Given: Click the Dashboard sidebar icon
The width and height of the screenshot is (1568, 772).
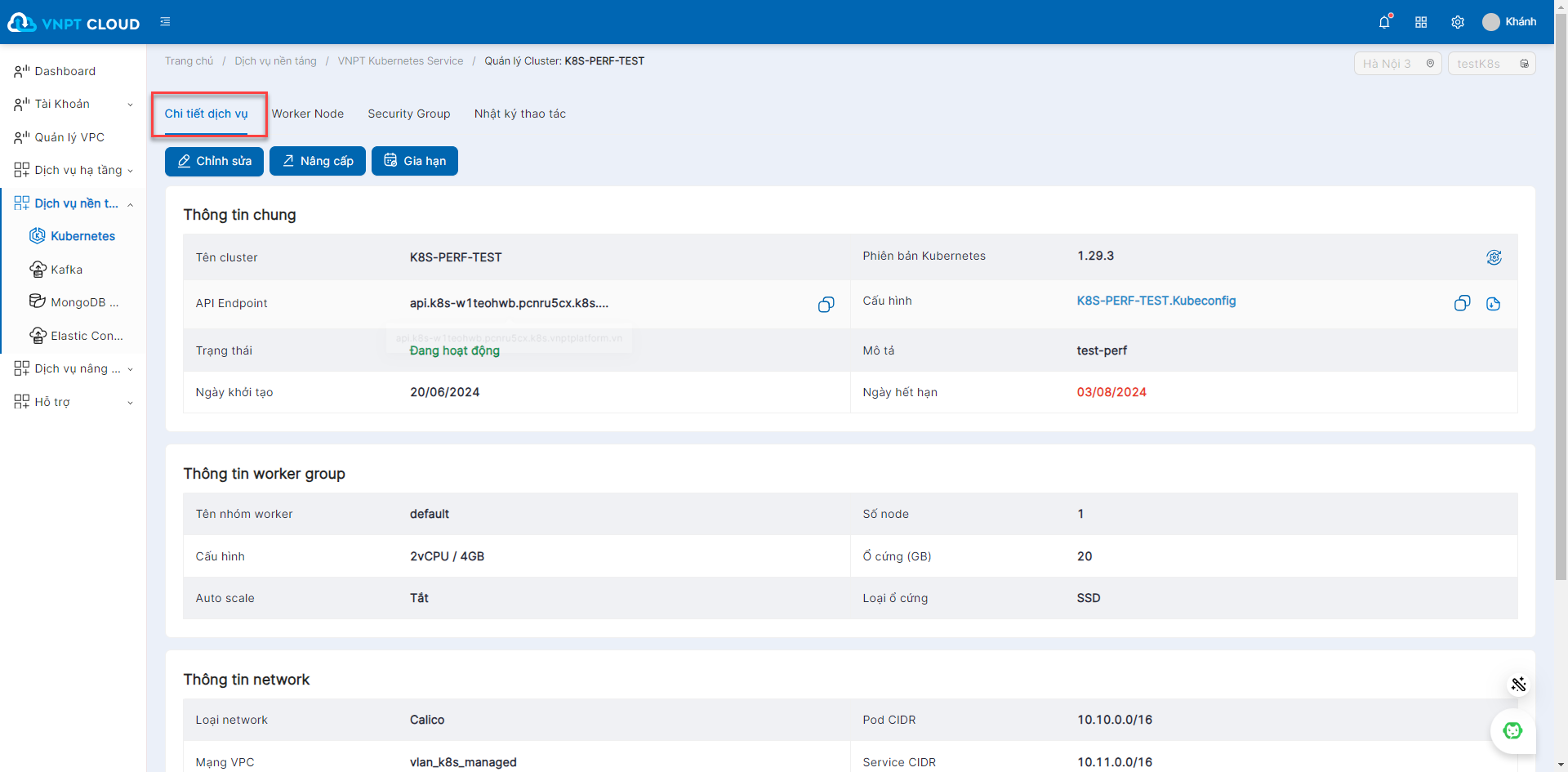Looking at the screenshot, I should click(22, 71).
